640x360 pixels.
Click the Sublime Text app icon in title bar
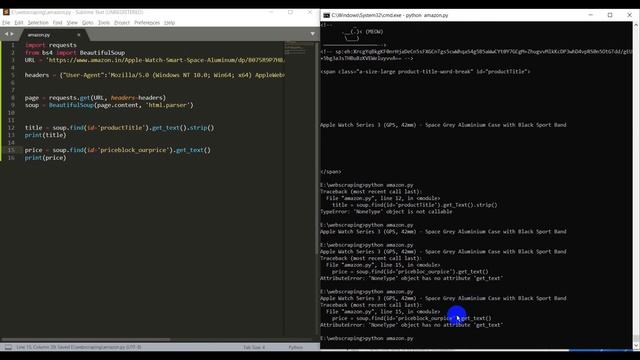(6, 12)
